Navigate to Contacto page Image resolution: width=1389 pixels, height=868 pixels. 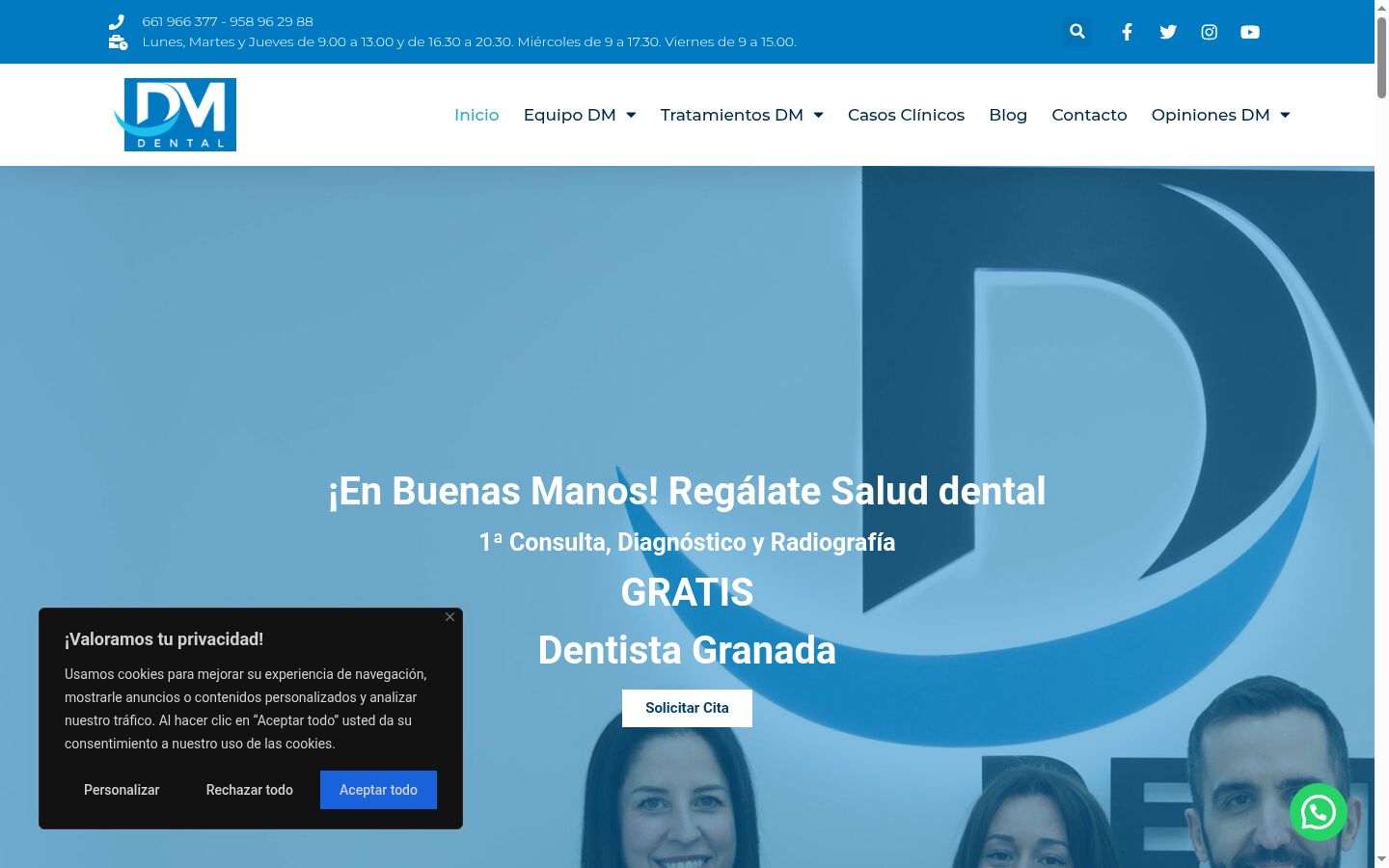pos(1089,115)
